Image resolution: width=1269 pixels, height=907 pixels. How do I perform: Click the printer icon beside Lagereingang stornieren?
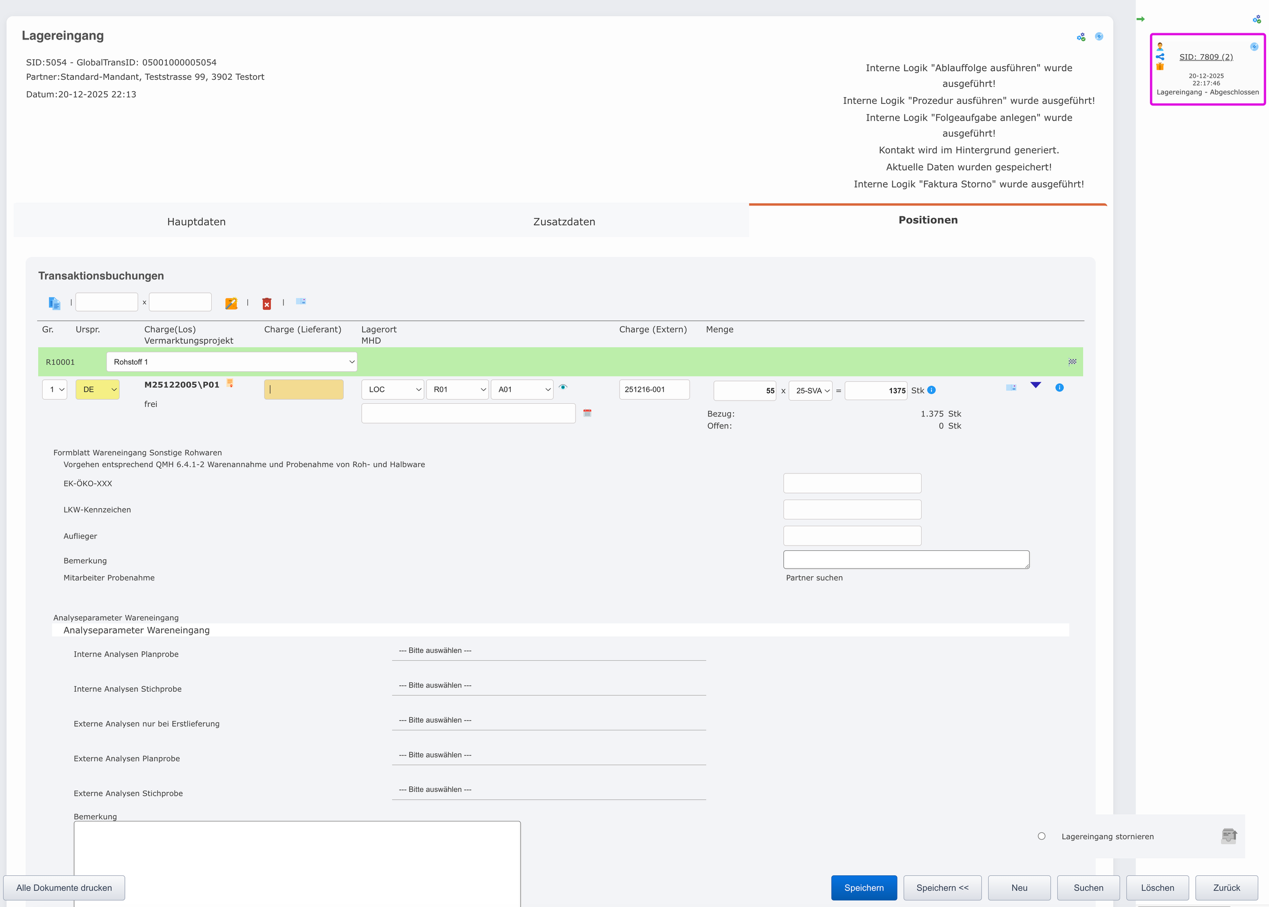(x=1228, y=836)
